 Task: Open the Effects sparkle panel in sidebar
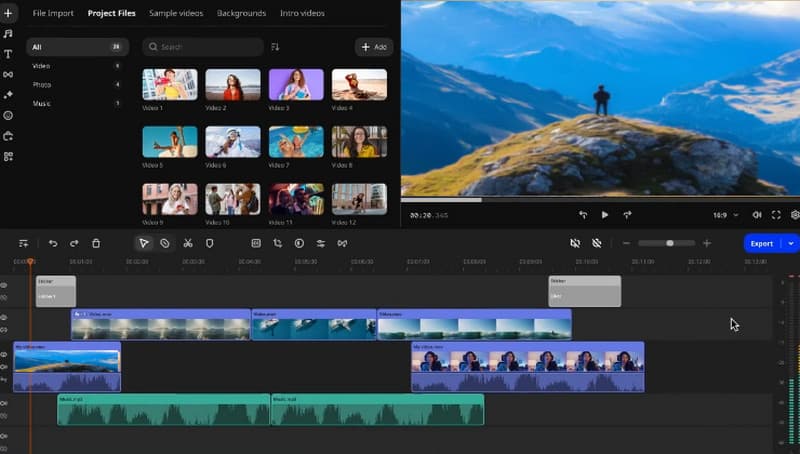pyautogui.click(x=8, y=95)
